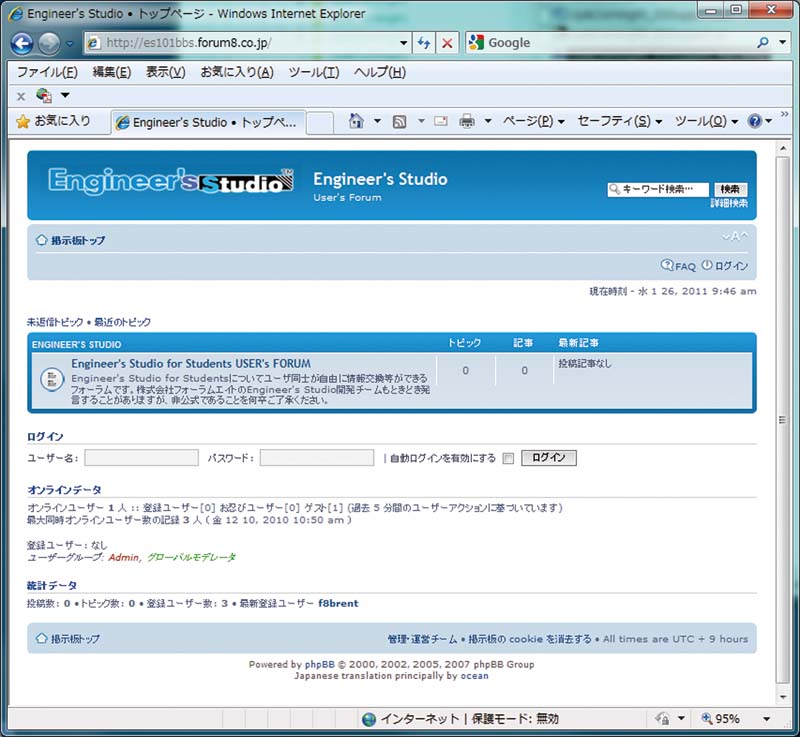The width and height of the screenshot is (800, 737).
Task: Click the キーワード検索 search box
Action: 658,189
